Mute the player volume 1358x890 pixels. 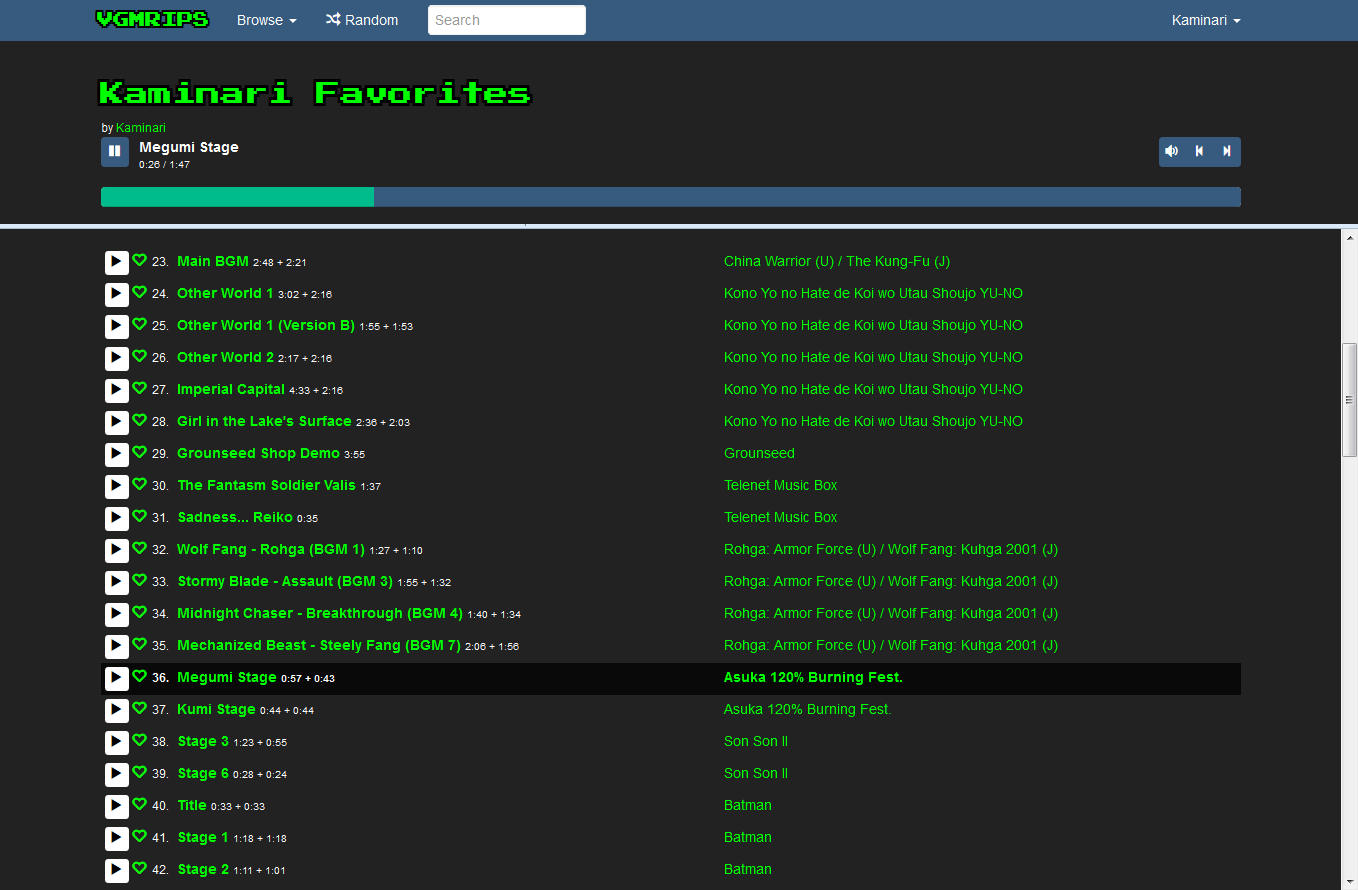pos(1172,151)
